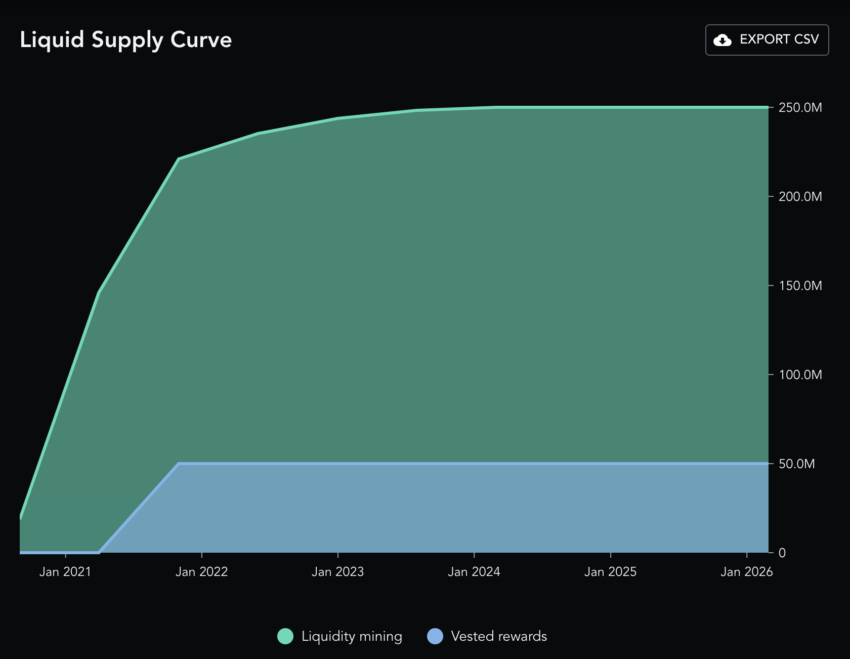850x659 pixels.
Task: Select the Jan 2022 axis label
Action: (x=202, y=572)
